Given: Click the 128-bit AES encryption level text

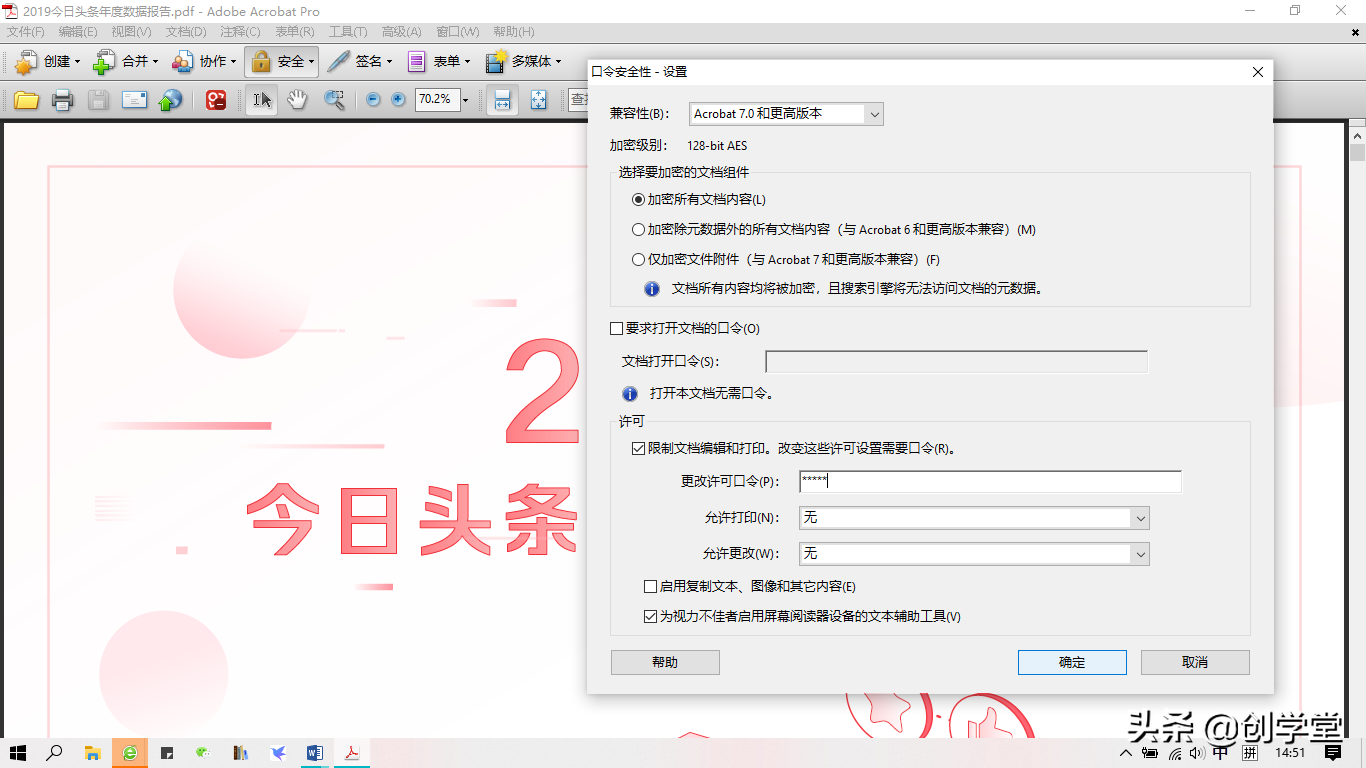Looking at the screenshot, I should coord(717,146).
